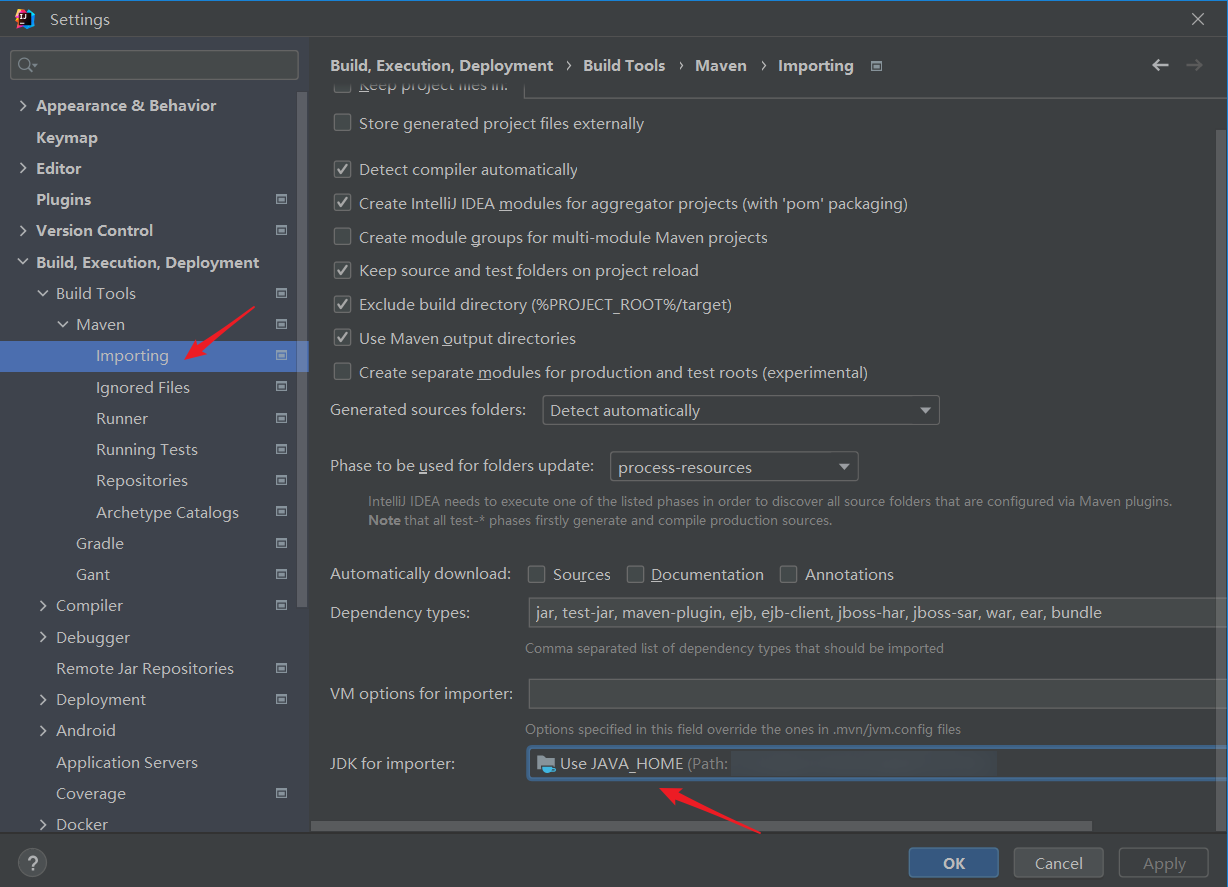1228x887 pixels.
Task: Open Keymap settings page
Action: (67, 137)
